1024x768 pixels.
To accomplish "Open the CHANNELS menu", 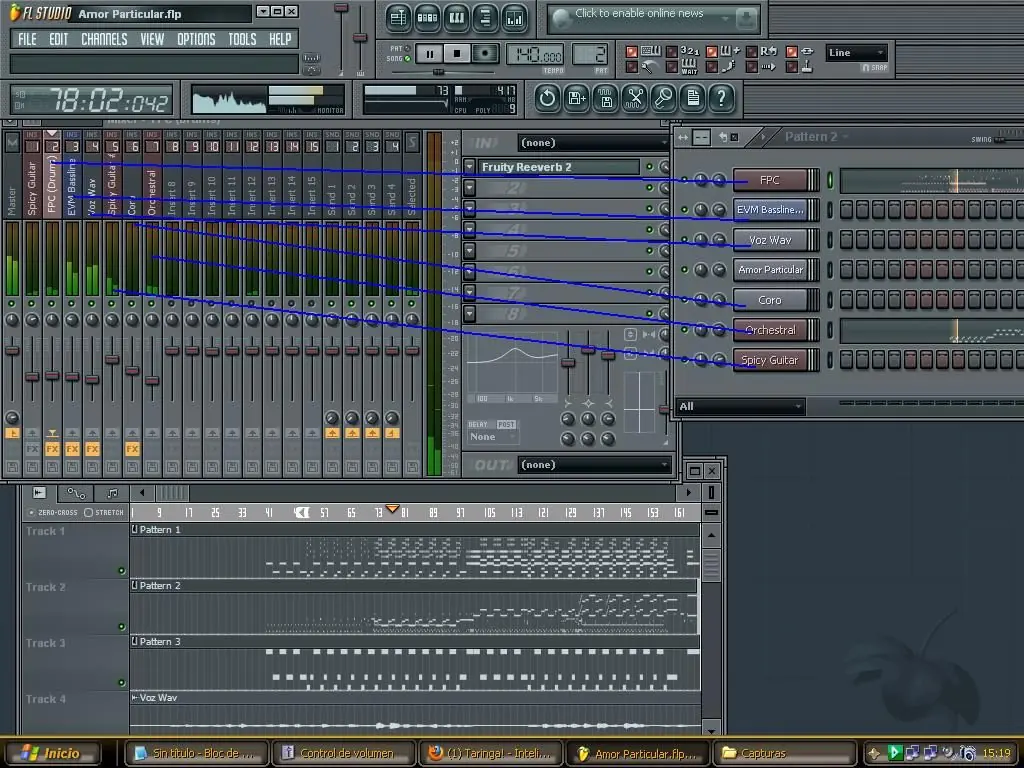I will (104, 39).
